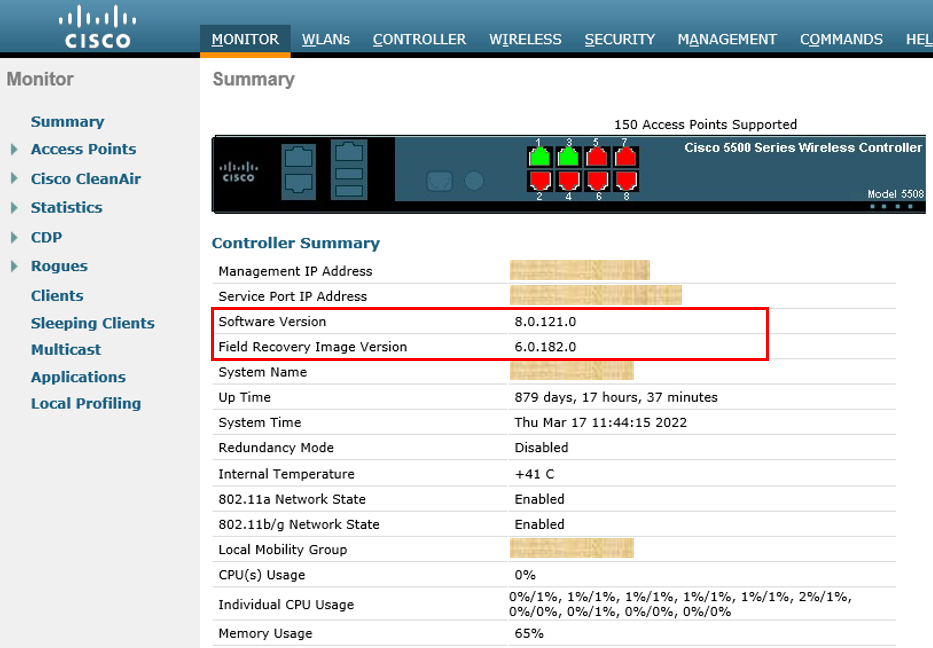Open CDP in sidebar
Screen dimensions: 933x648
[x=46, y=237]
